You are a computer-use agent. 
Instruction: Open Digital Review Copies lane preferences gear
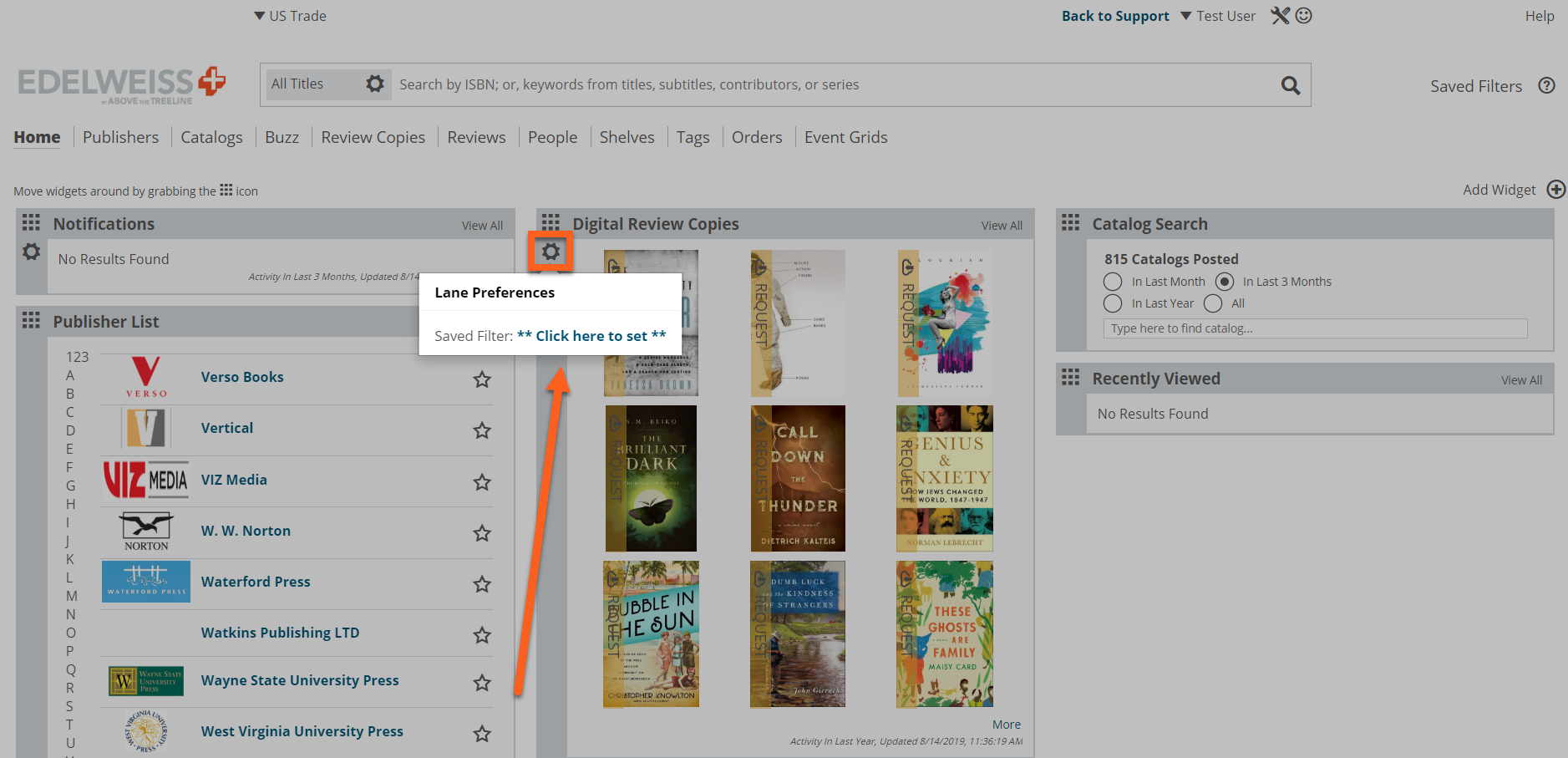pos(551,252)
